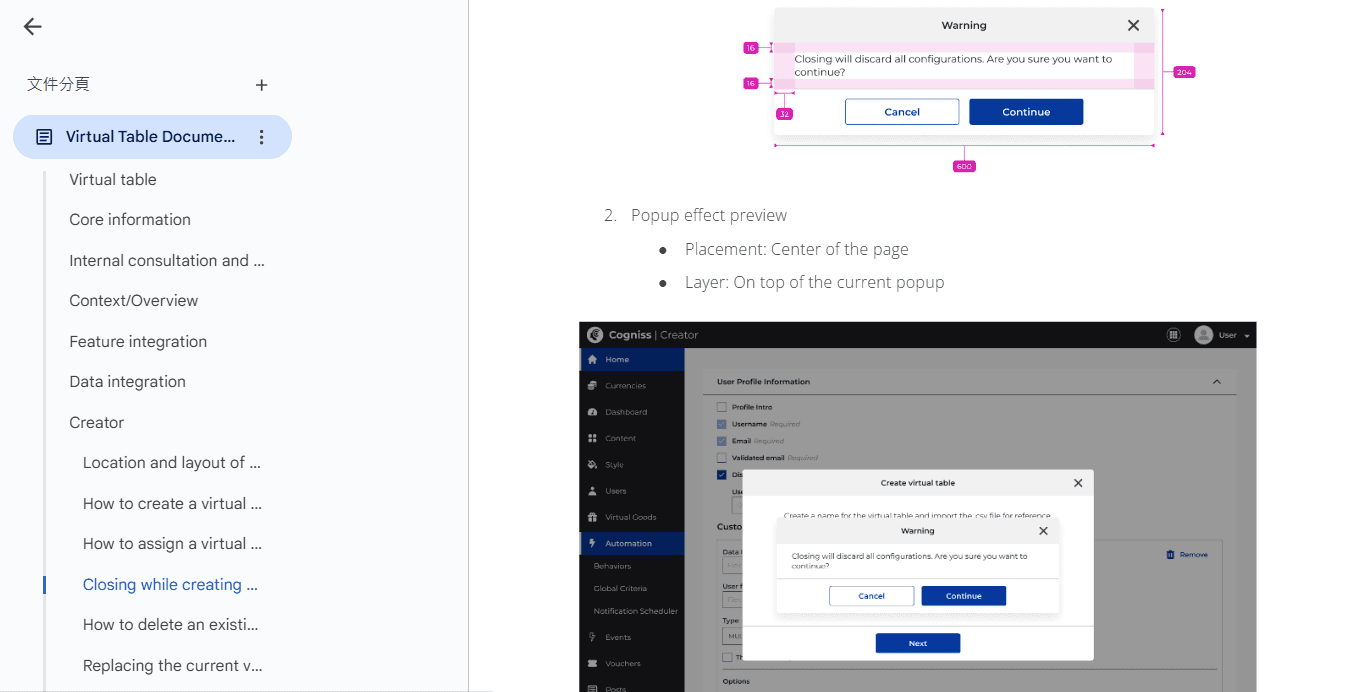Navigate to the Context/Overview heading
This screenshot has width=1355, height=692.
[134, 301]
